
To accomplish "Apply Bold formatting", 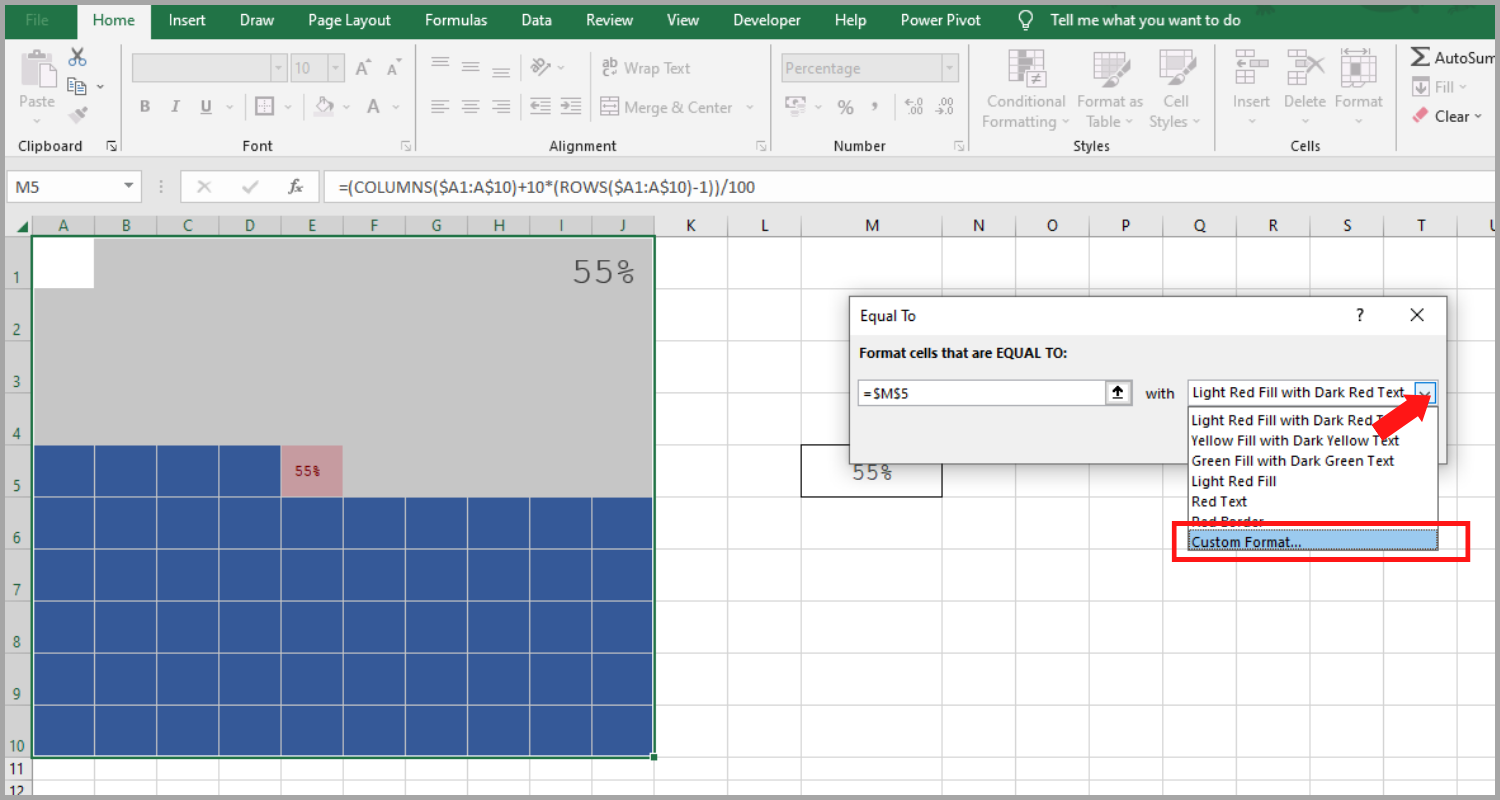I will click(x=144, y=105).
